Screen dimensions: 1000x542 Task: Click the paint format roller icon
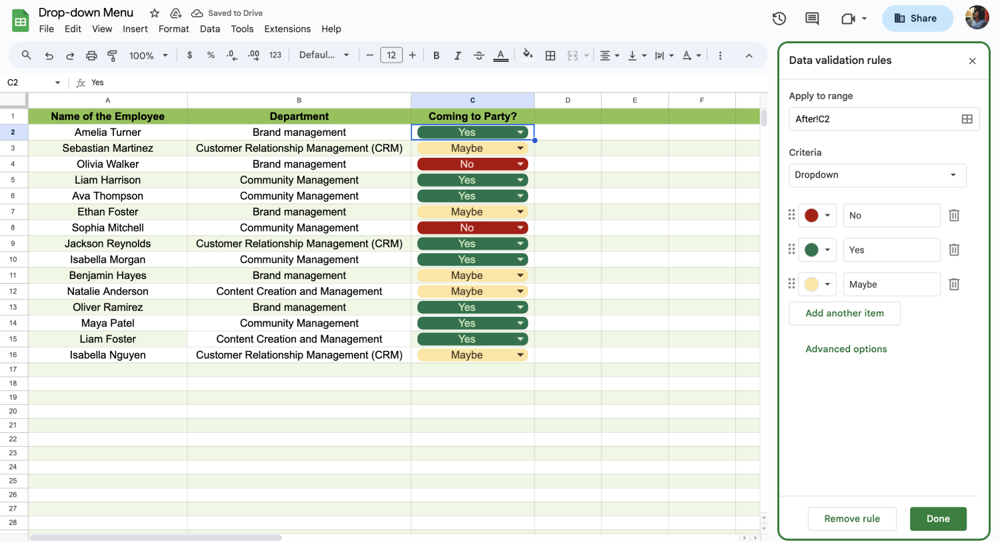[x=112, y=56]
